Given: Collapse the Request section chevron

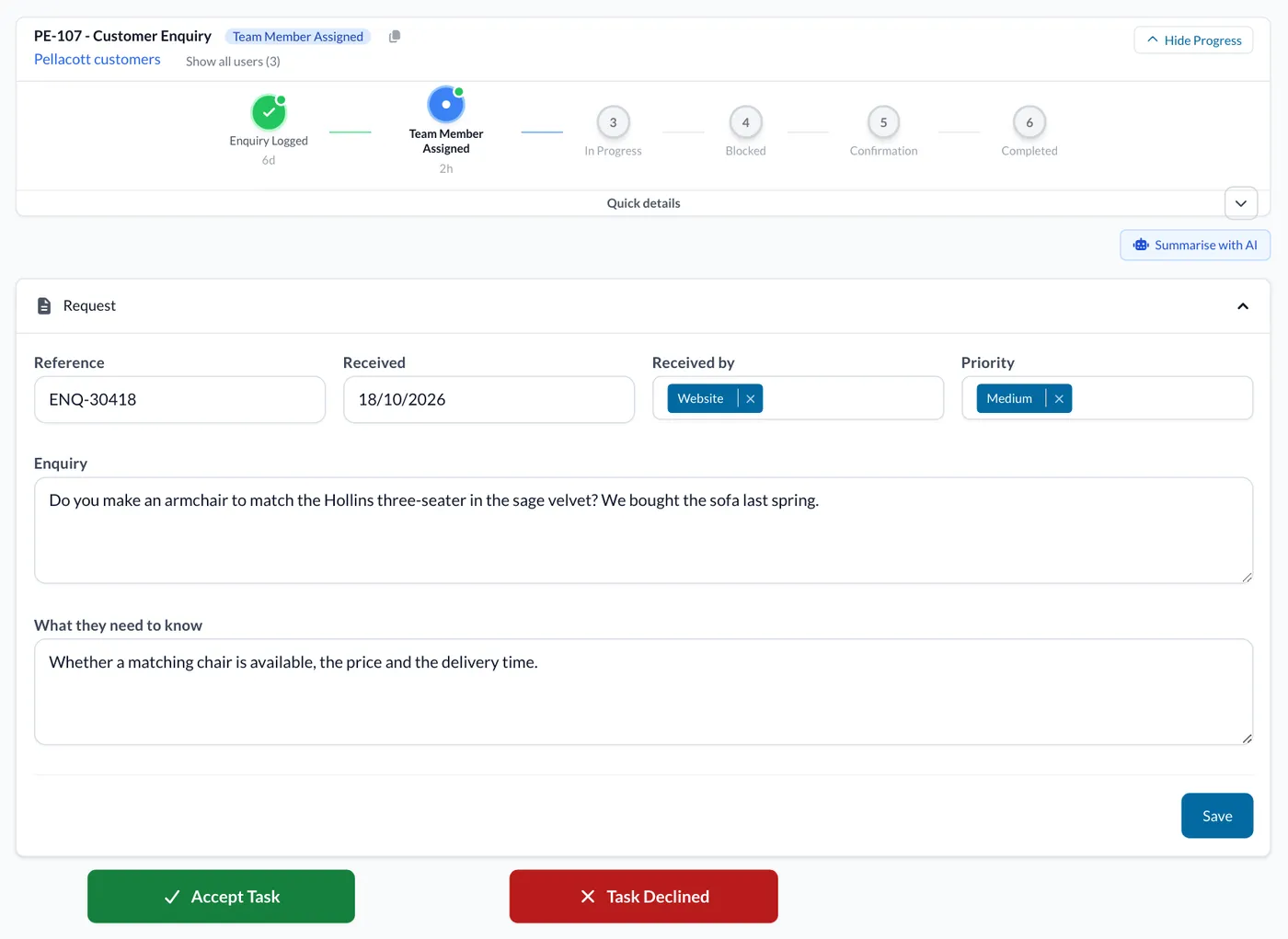Looking at the screenshot, I should point(1243,306).
